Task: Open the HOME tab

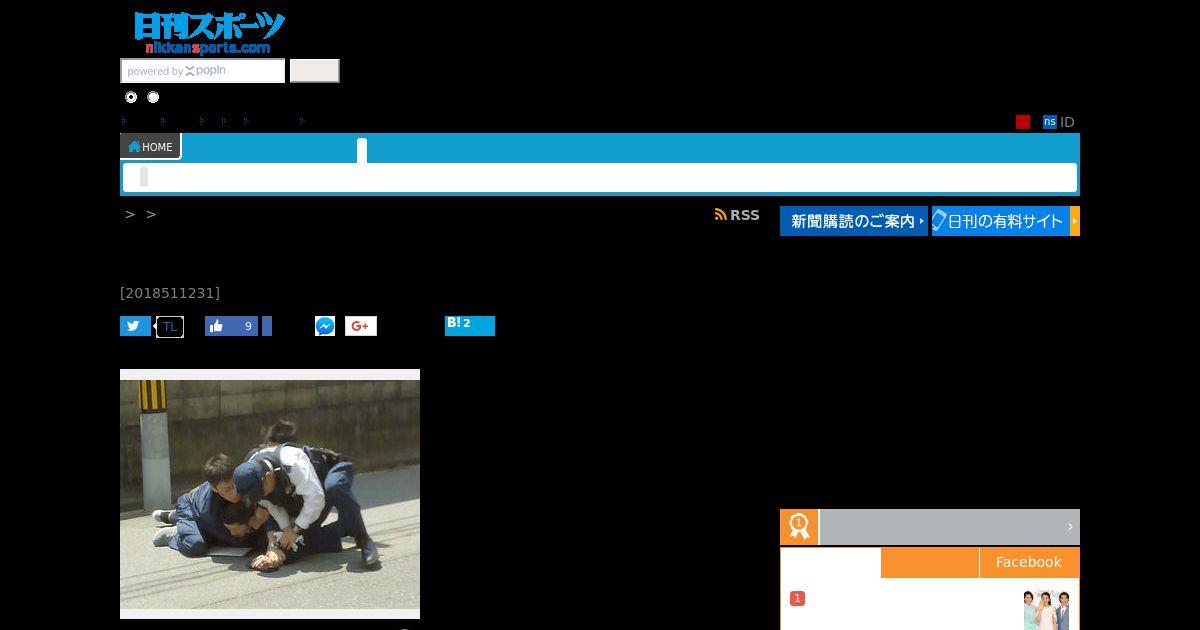Action: (x=150, y=147)
